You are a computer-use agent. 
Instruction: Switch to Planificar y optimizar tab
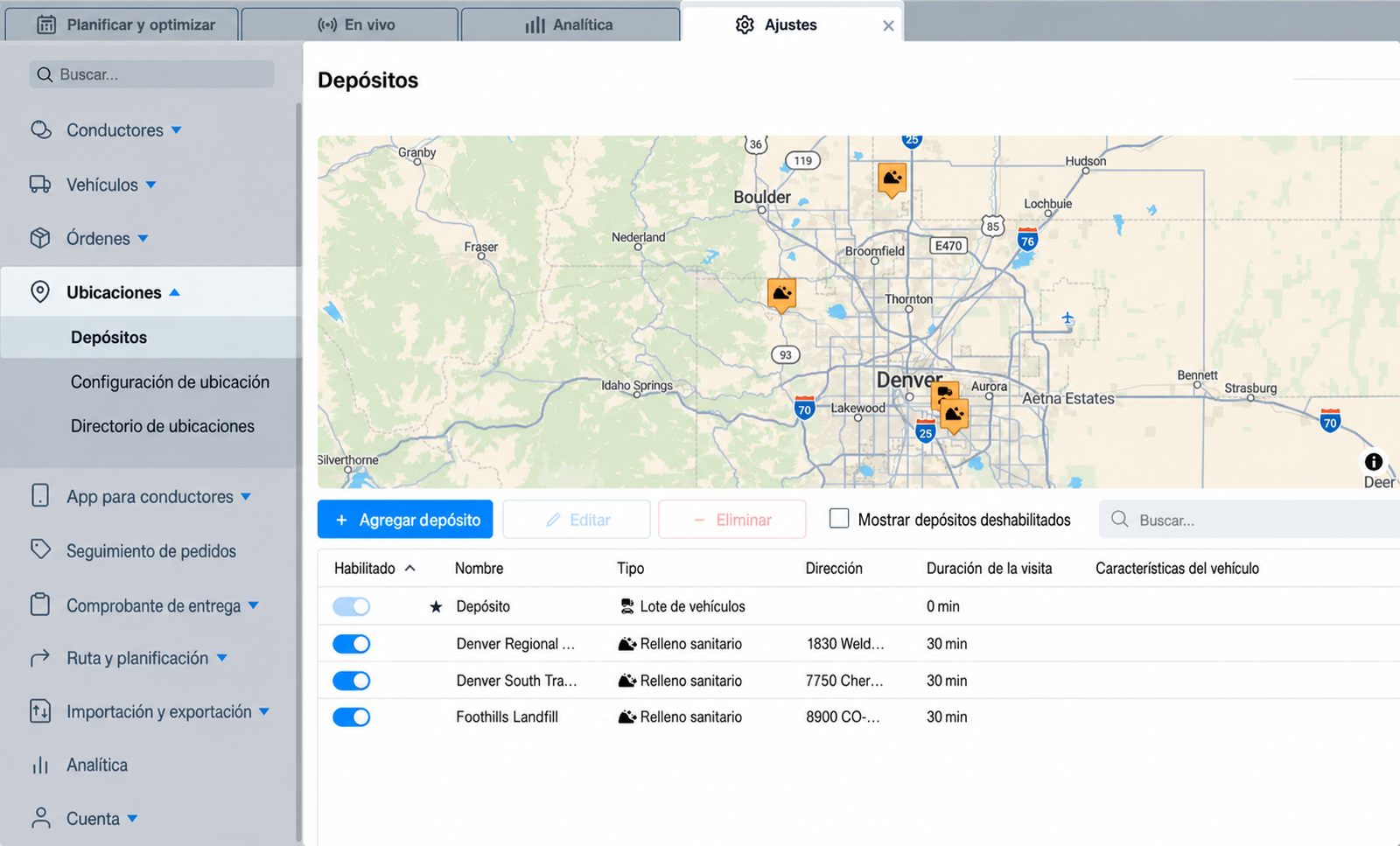(122, 24)
